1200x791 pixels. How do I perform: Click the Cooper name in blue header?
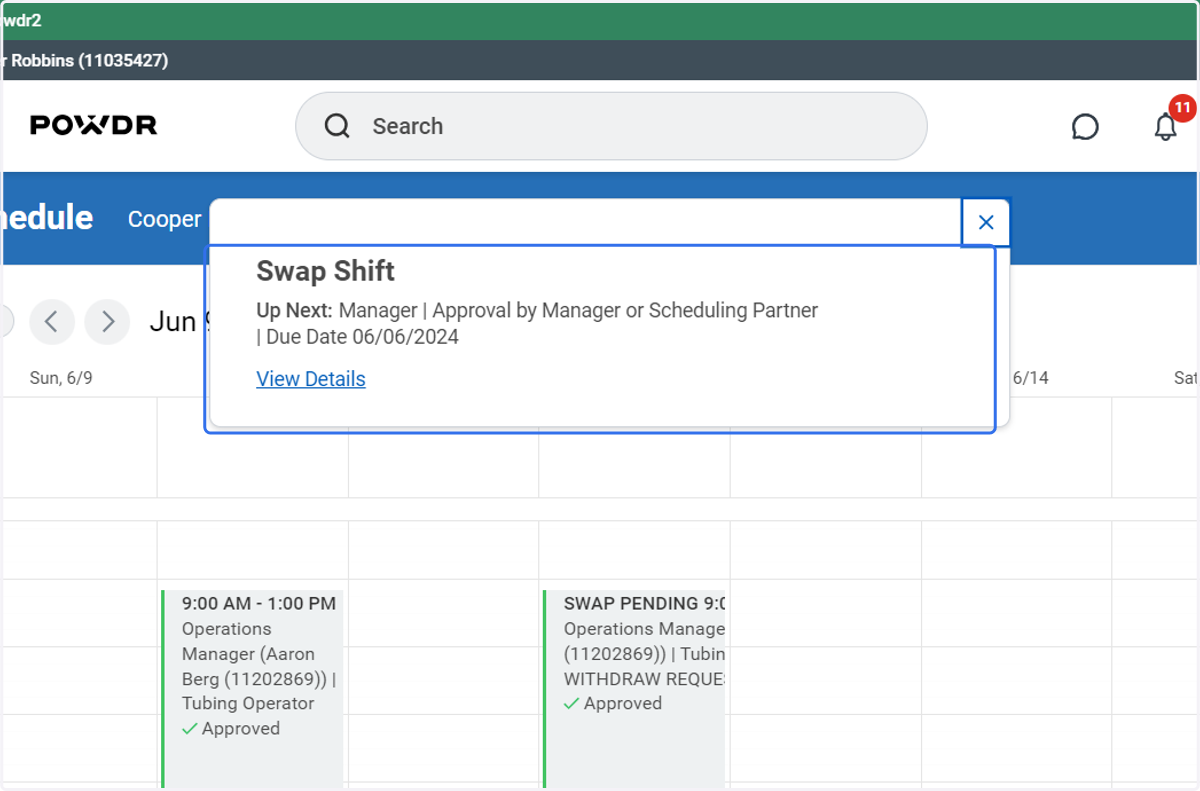tap(165, 219)
